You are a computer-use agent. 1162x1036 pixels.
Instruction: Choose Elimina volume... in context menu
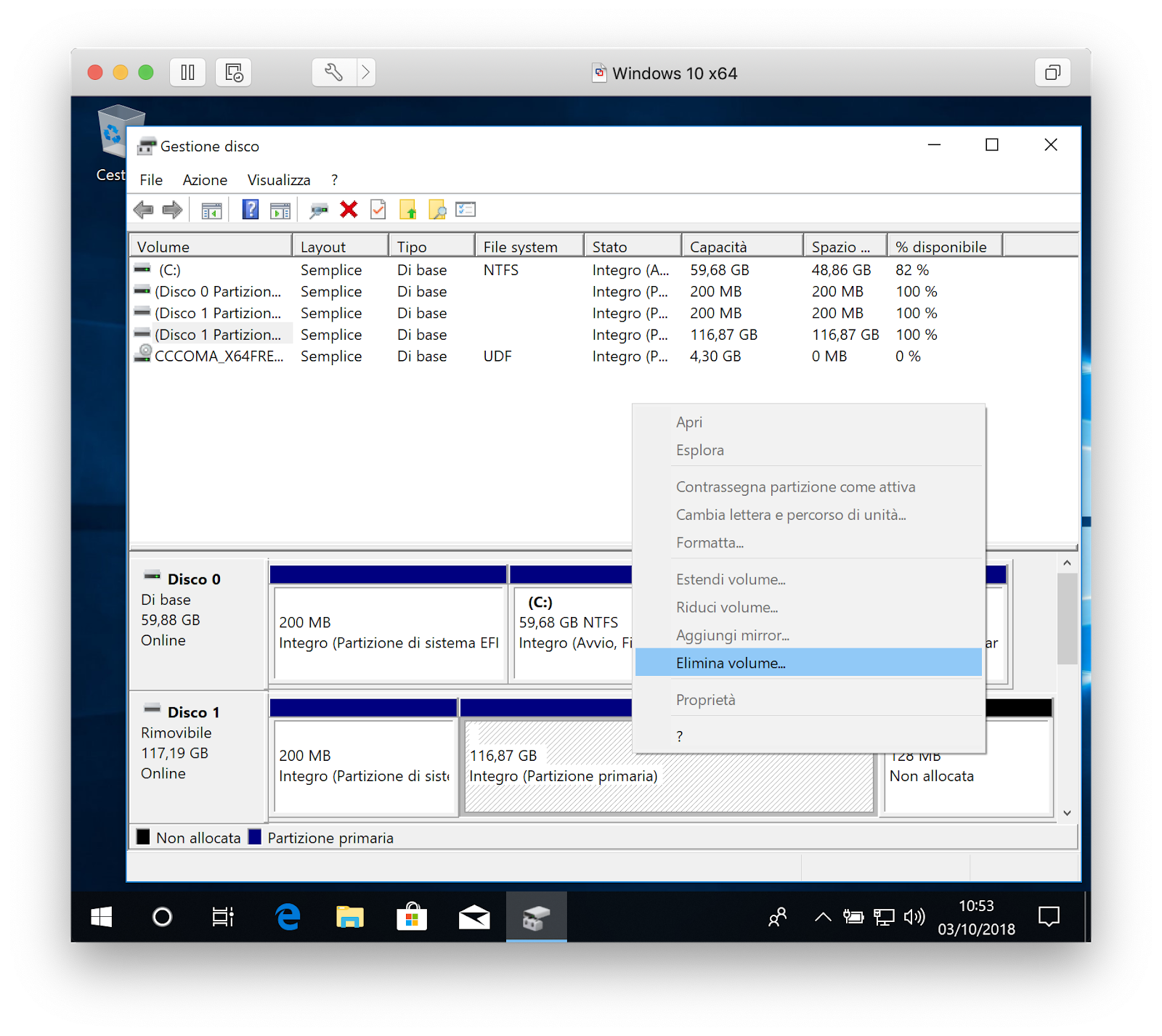pos(808,663)
